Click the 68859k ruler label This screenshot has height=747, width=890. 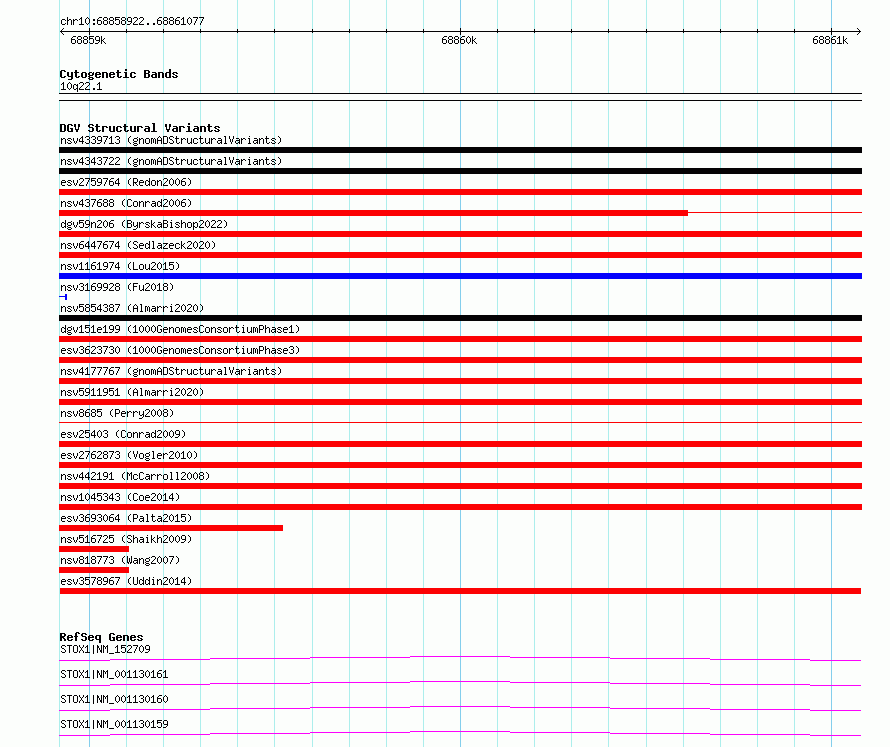coord(88,40)
